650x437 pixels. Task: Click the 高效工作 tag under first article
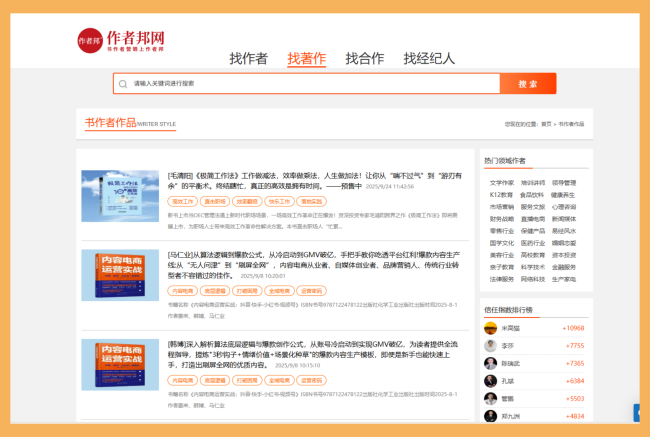[182, 201]
